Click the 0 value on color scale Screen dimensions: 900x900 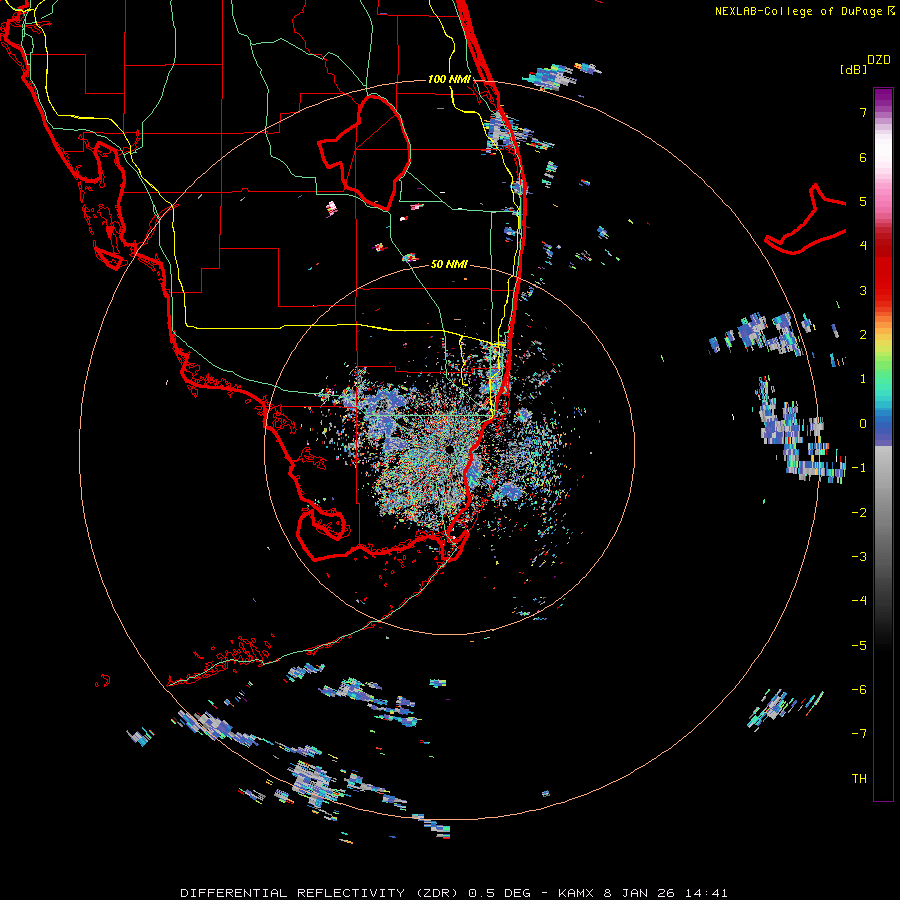(863, 424)
